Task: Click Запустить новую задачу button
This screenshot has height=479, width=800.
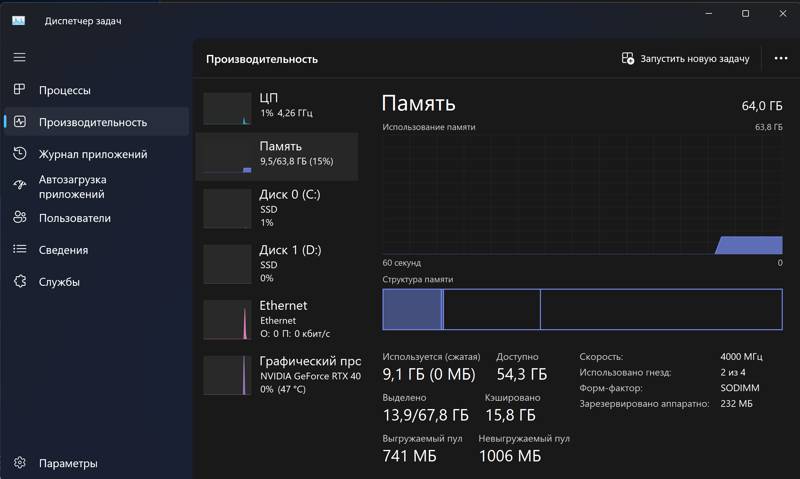Action: (x=685, y=59)
